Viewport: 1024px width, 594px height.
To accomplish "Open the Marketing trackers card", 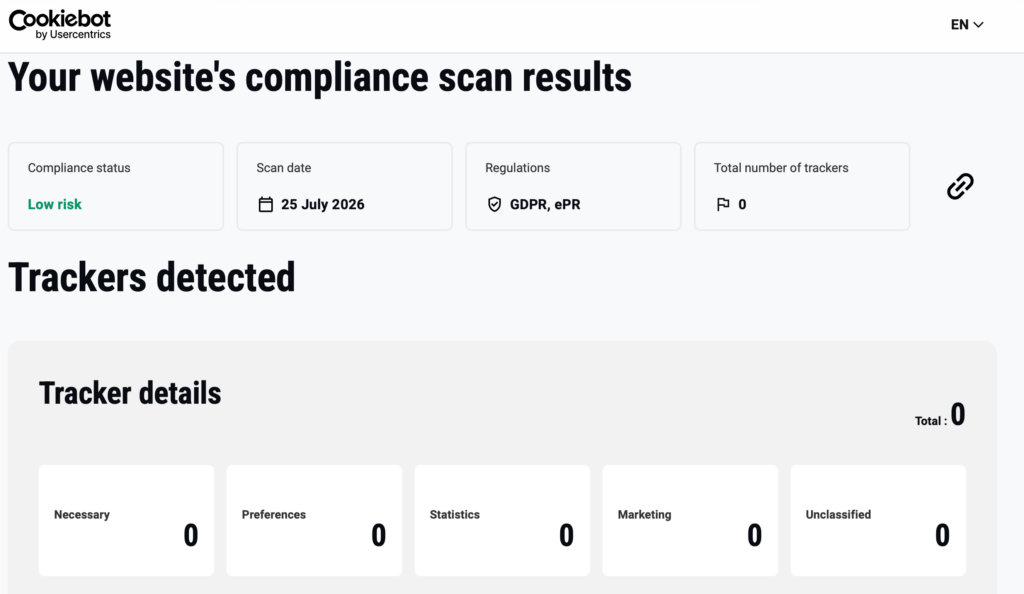I will [690, 520].
